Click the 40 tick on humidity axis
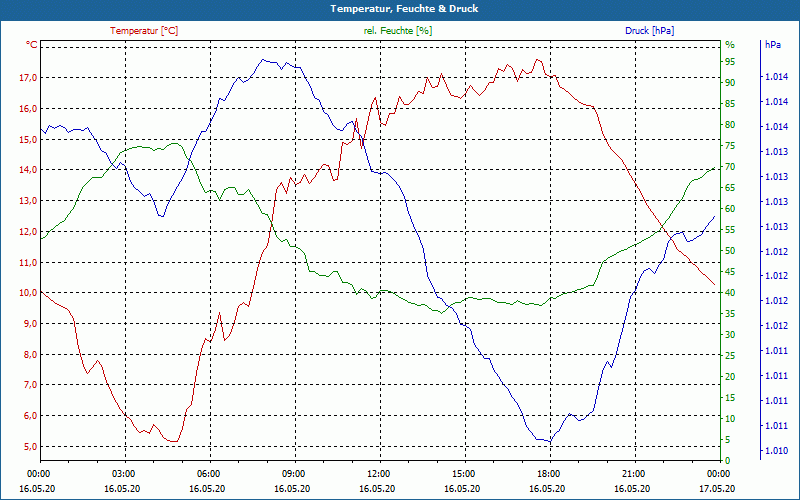 tap(730, 293)
